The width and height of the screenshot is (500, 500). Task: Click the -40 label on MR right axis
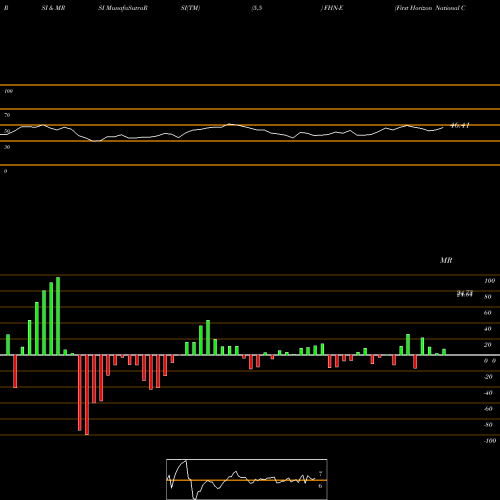[488, 393]
